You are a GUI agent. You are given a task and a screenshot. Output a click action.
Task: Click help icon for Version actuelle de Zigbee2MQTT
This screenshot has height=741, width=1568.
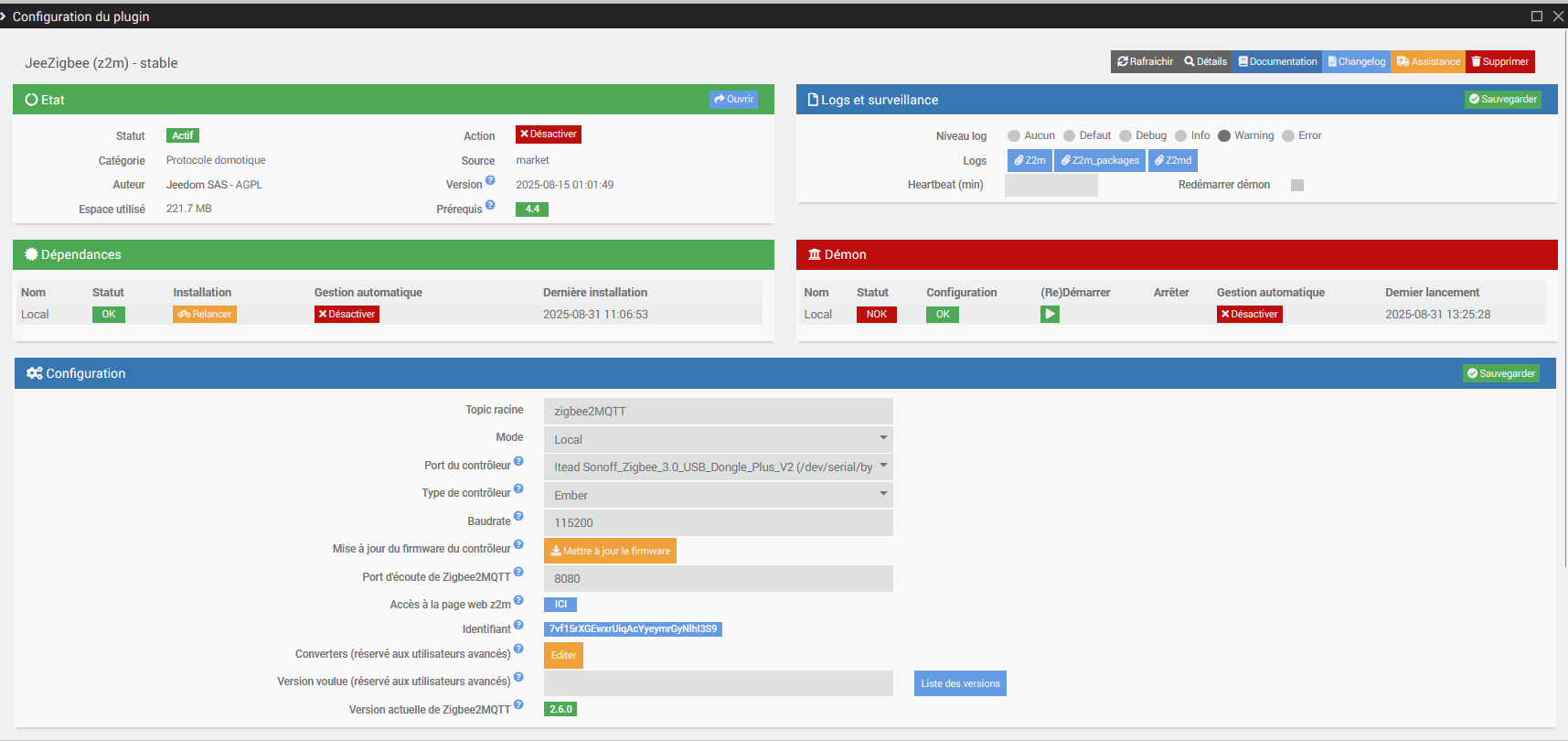coord(518,705)
